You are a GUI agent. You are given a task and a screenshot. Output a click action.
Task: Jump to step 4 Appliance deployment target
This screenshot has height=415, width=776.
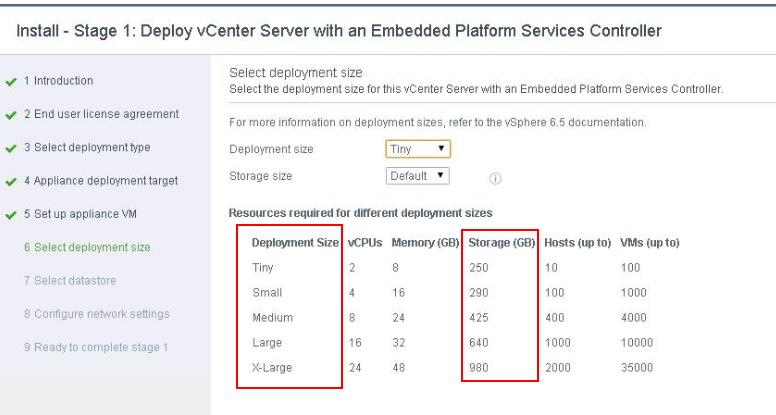coord(100,181)
